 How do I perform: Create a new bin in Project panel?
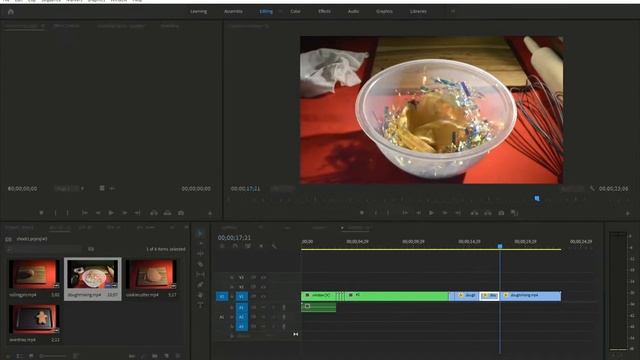click(x=155, y=356)
